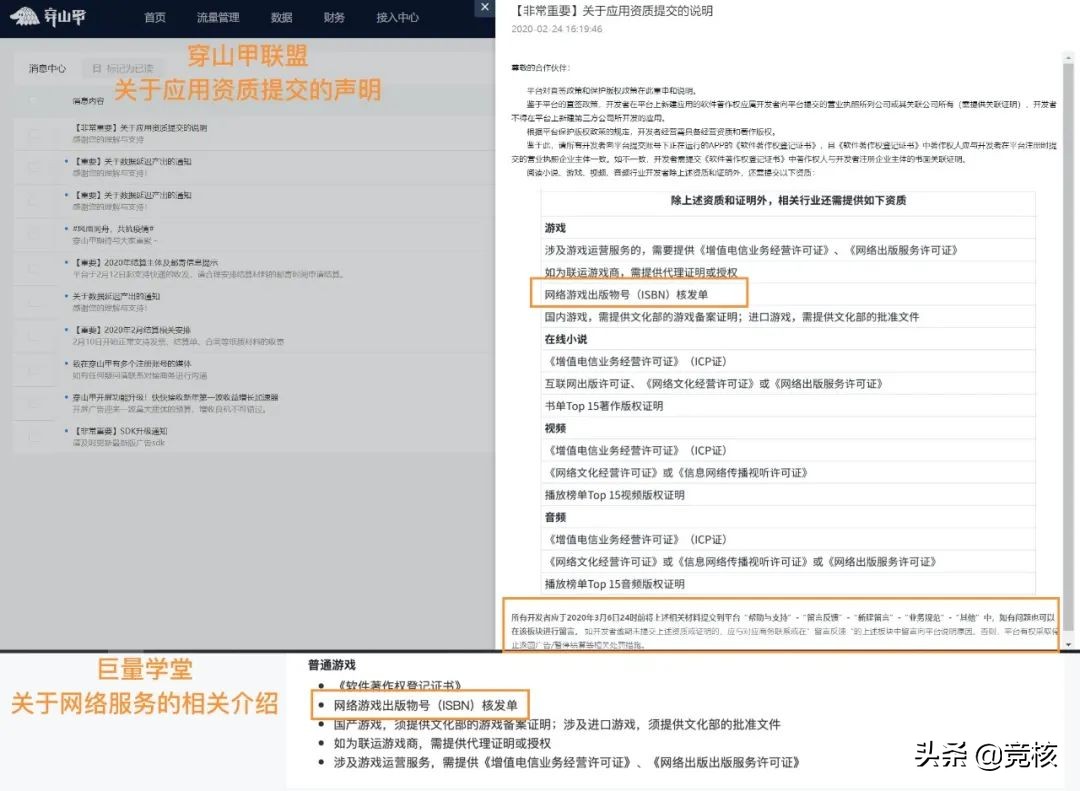Switch to the 流量管理 tab

(x=218, y=17)
